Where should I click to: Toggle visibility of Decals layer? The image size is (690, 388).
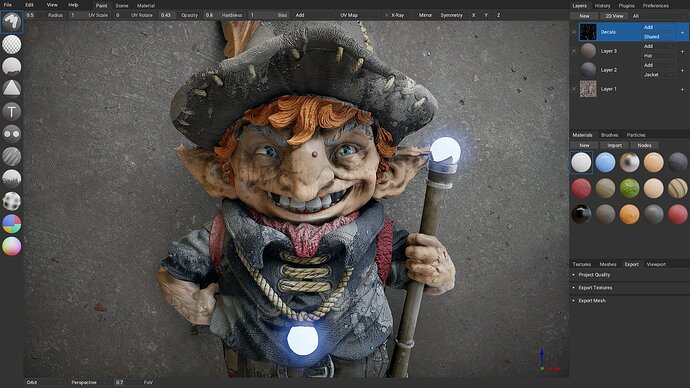[x=574, y=32]
